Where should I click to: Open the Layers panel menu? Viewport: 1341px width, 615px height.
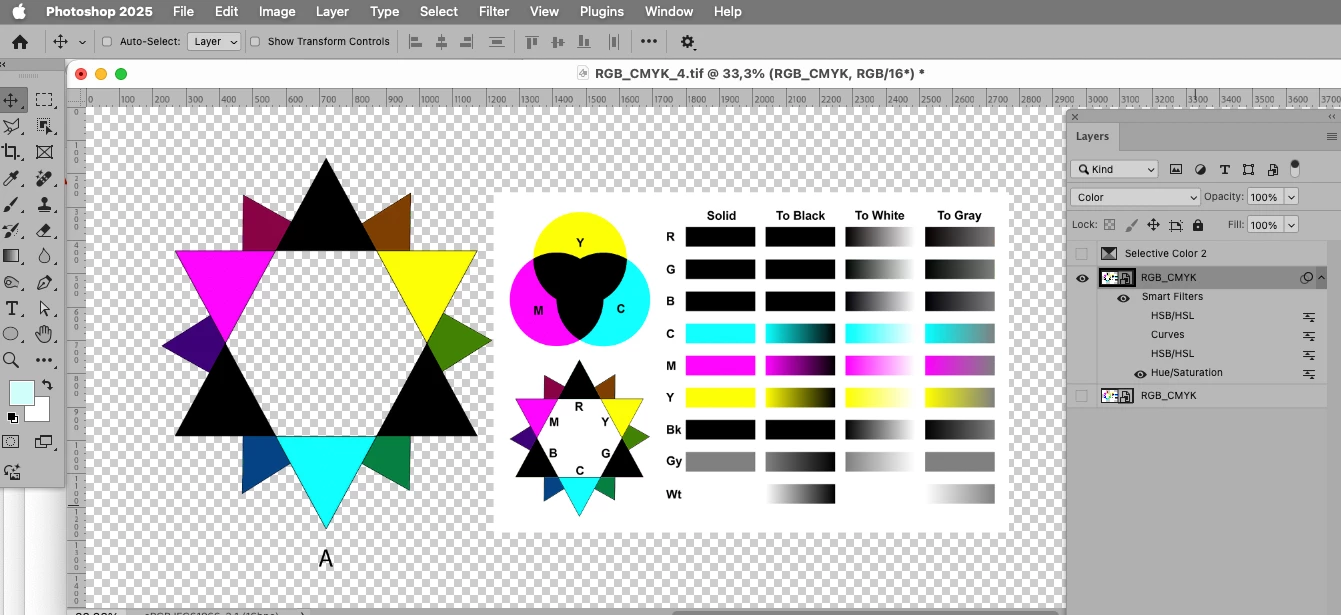coord(1331,137)
